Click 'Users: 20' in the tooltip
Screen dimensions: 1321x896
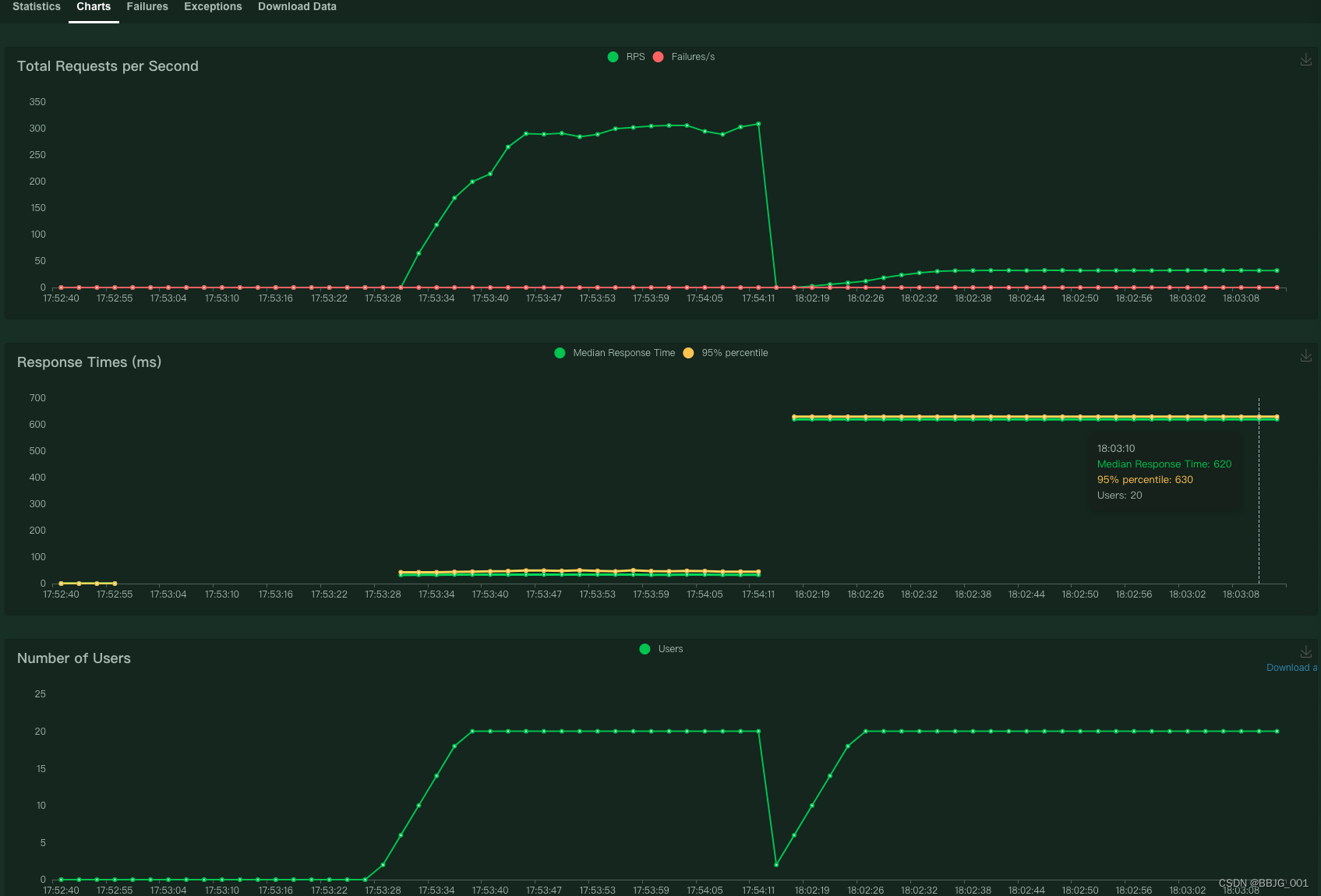1120,496
